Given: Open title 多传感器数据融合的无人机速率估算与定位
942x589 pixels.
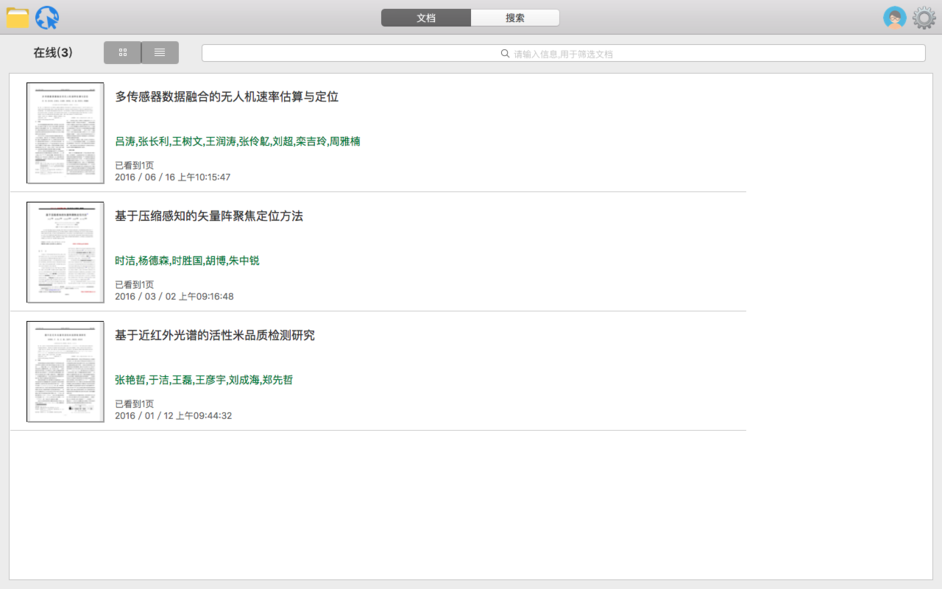Looking at the screenshot, I should (x=227, y=97).
